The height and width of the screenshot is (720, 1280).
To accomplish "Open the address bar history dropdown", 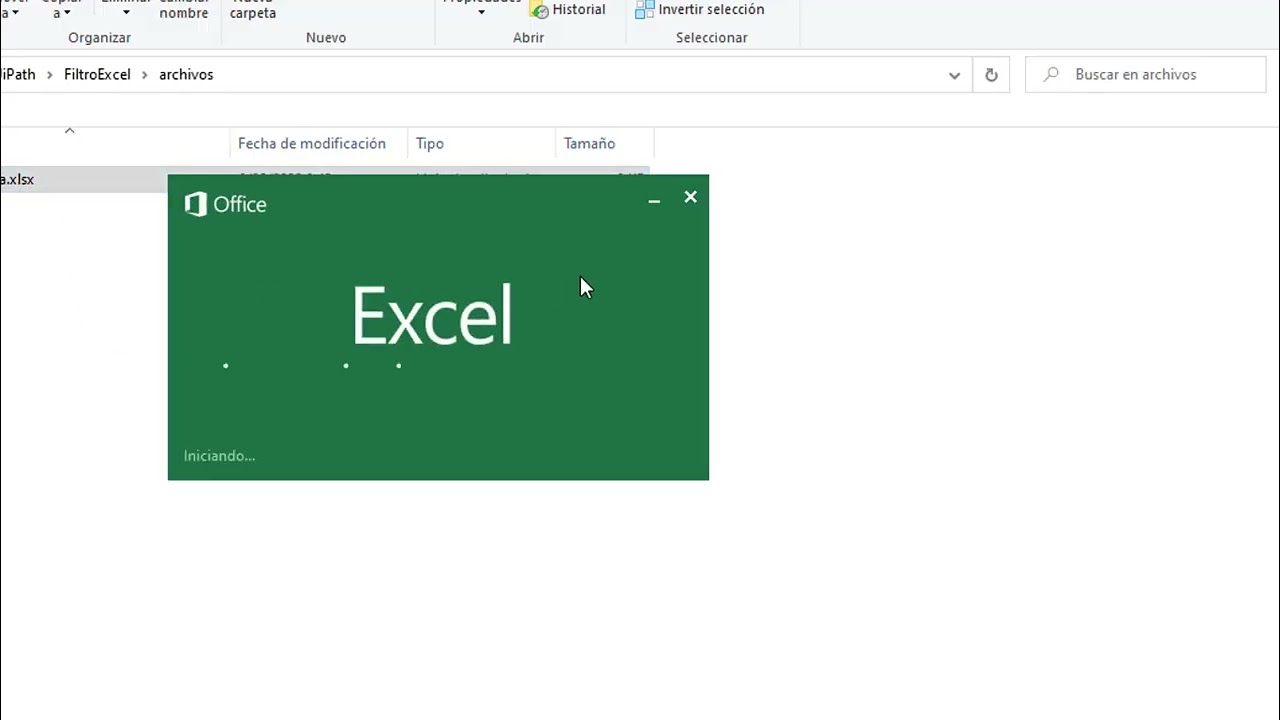I will [x=954, y=75].
